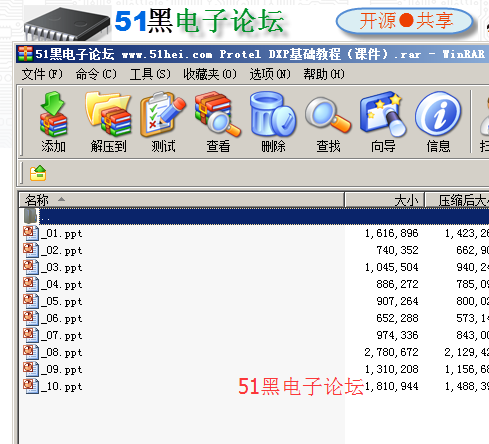489x444 pixels.
Task: Open the 收藏夹(O) menu
Action: tap(210, 74)
